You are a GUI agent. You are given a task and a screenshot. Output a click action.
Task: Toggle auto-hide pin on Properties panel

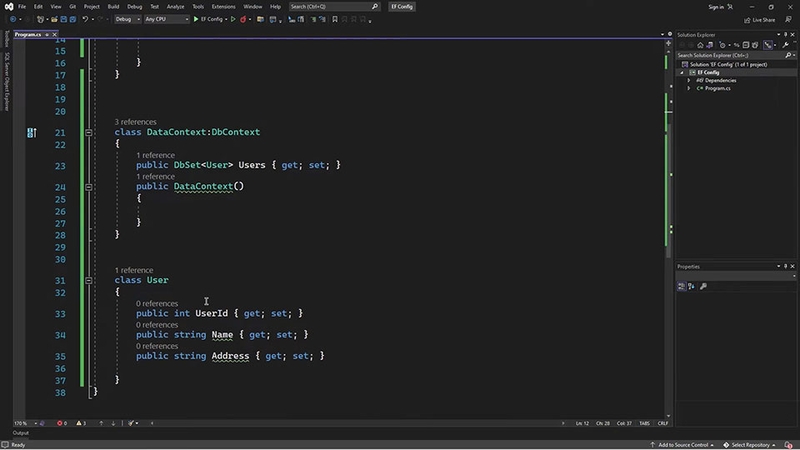786,266
